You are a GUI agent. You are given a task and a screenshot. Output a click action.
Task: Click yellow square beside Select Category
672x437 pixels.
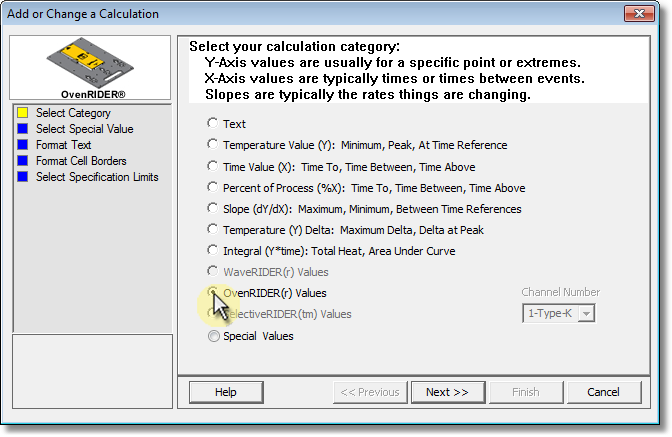tap(23, 113)
